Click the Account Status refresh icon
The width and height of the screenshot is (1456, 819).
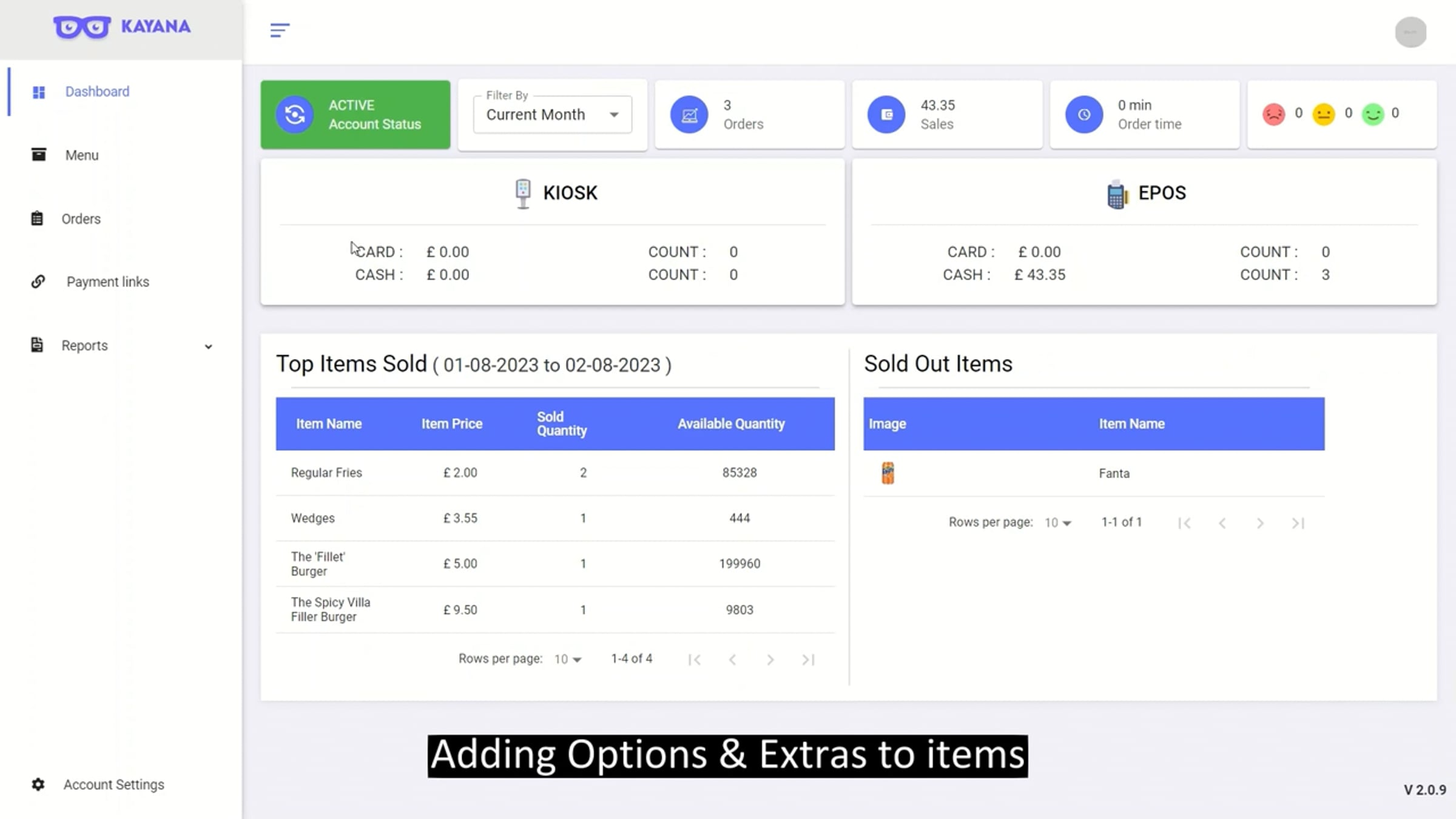click(x=295, y=115)
